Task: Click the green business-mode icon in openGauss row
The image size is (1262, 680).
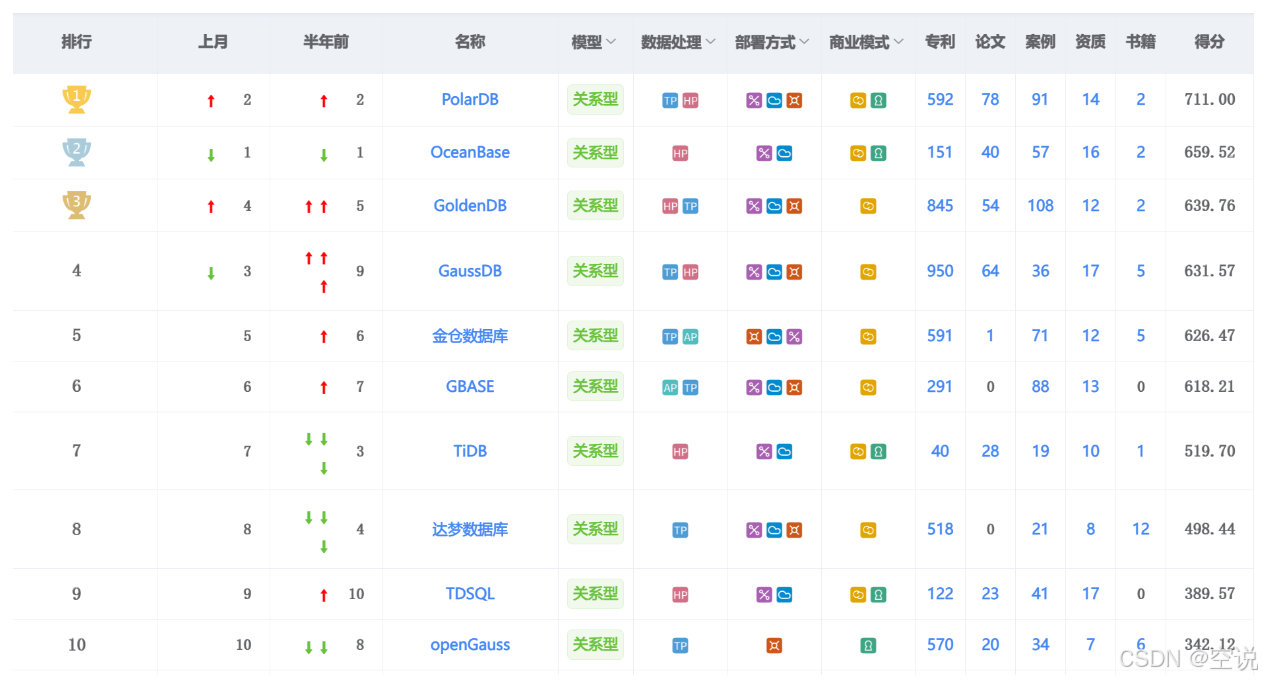Action: pyautogui.click(x=868, y=646)
